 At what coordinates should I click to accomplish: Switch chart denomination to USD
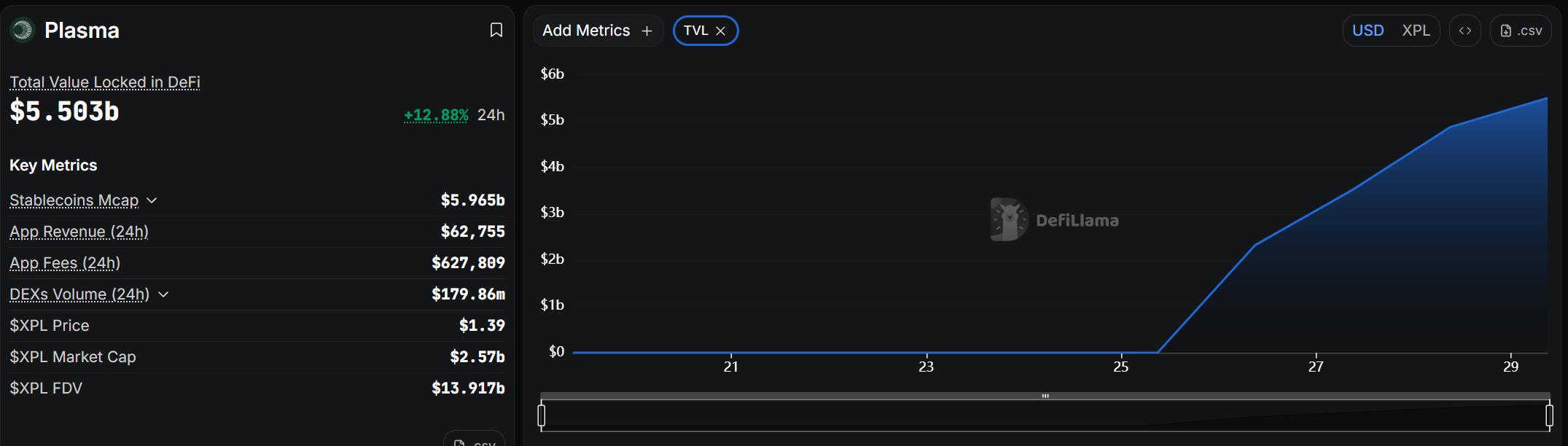point(1368,31)
